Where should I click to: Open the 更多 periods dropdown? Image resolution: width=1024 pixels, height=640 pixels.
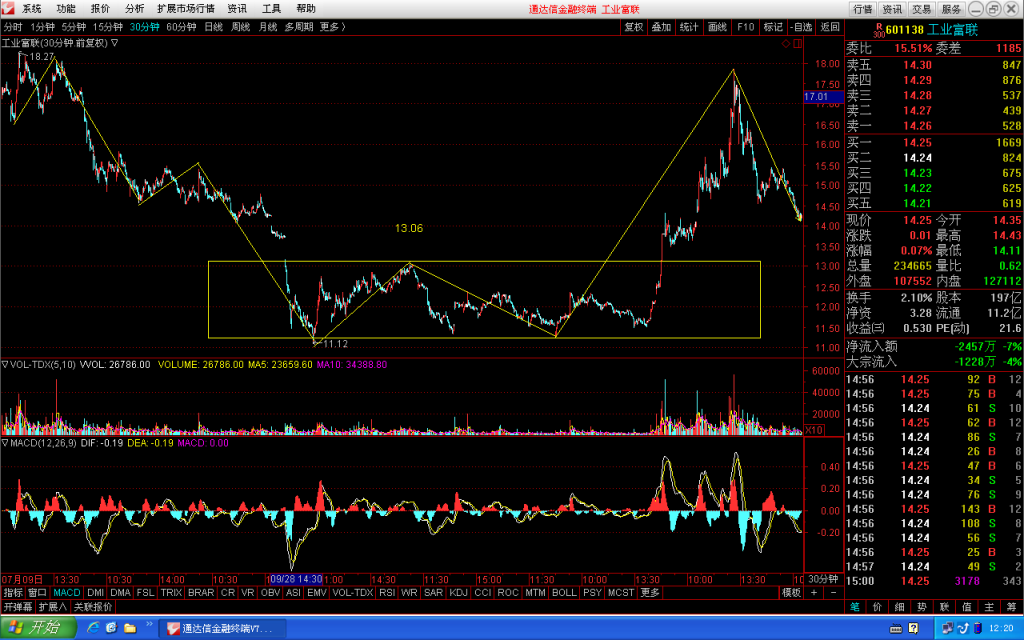click(x=333, y=27)
